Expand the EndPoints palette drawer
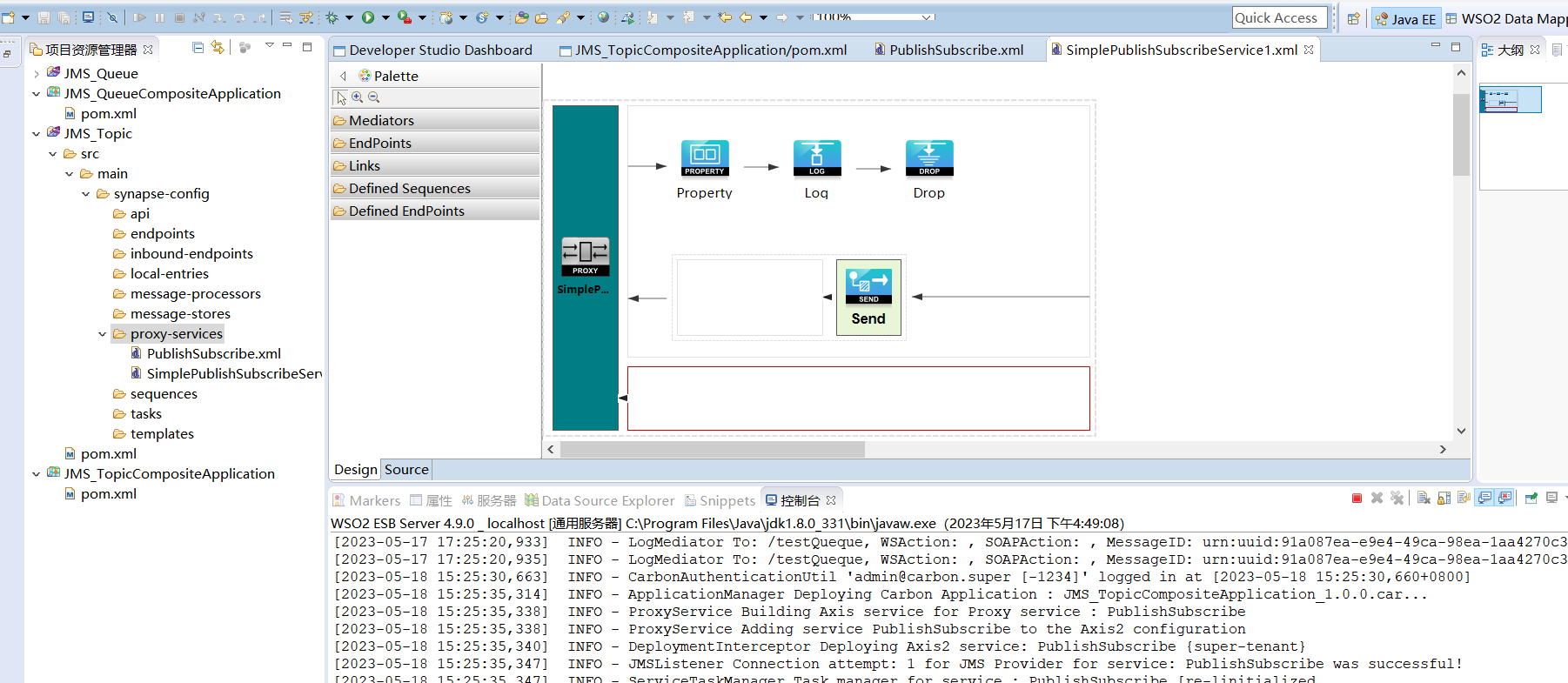 pyautogui.click(x=435, y=143)
